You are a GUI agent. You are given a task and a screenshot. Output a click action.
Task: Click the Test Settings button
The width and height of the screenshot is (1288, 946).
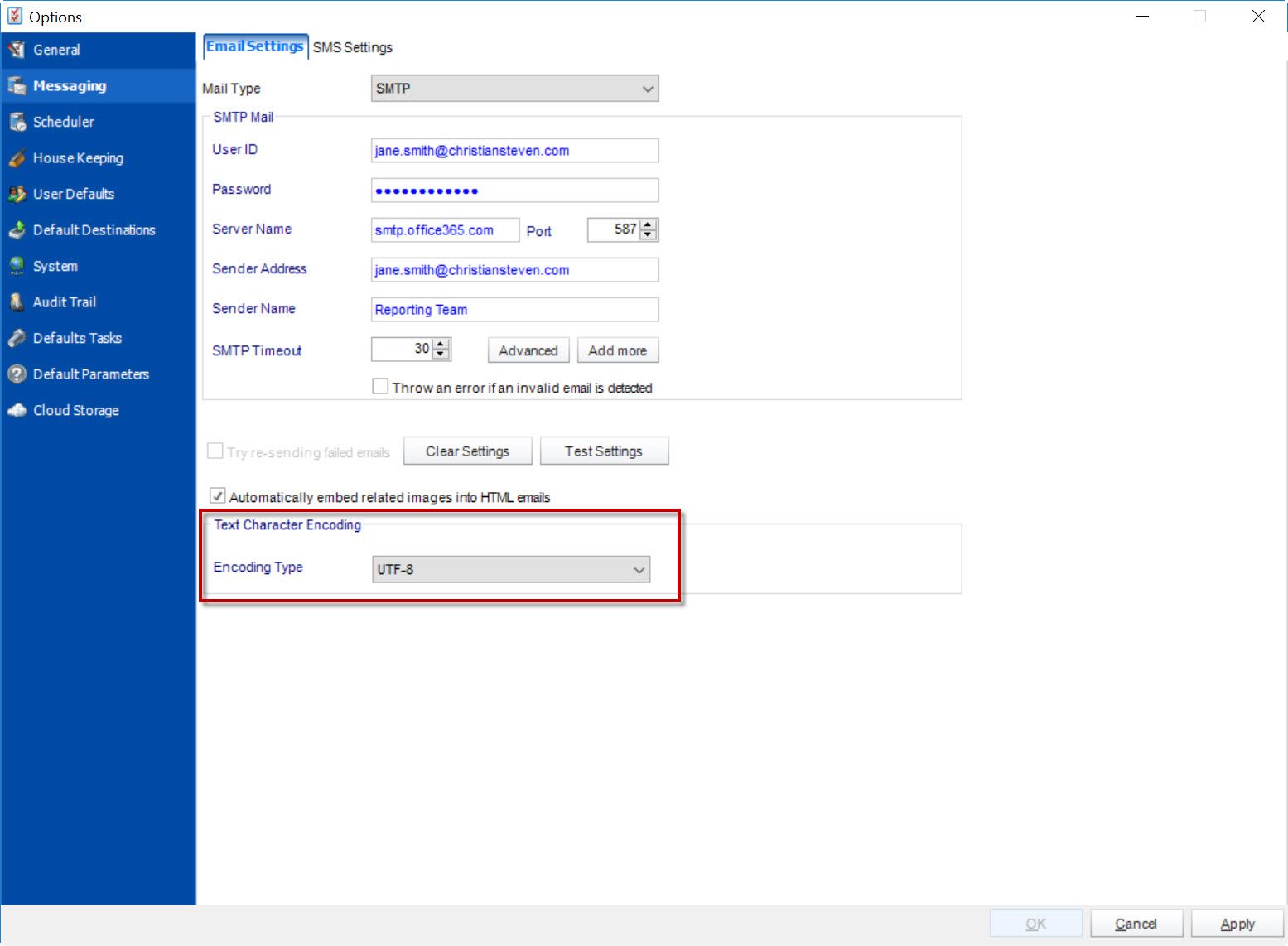[x=604, y=451]
